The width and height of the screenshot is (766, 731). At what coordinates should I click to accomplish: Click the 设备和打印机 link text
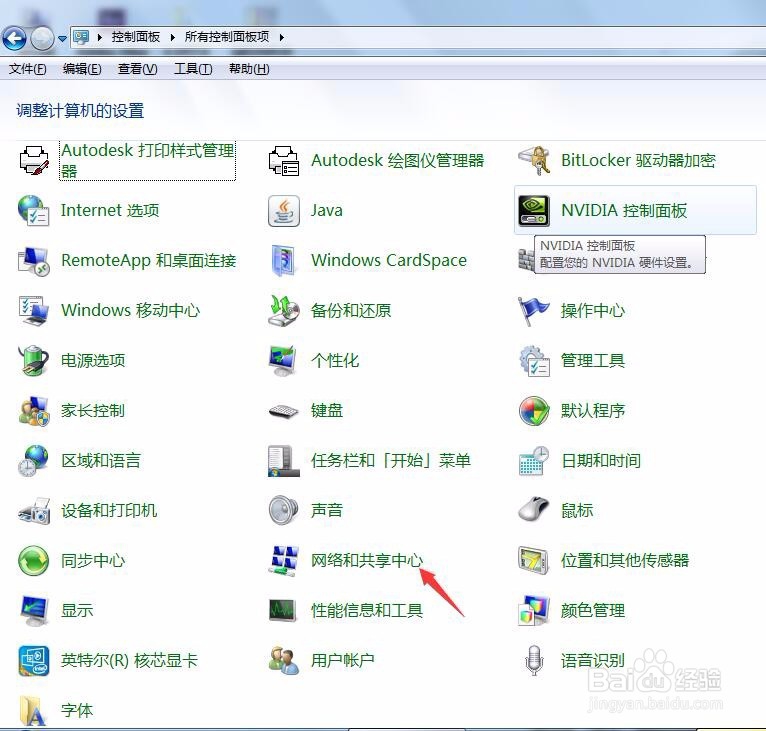tap(109, 511)
